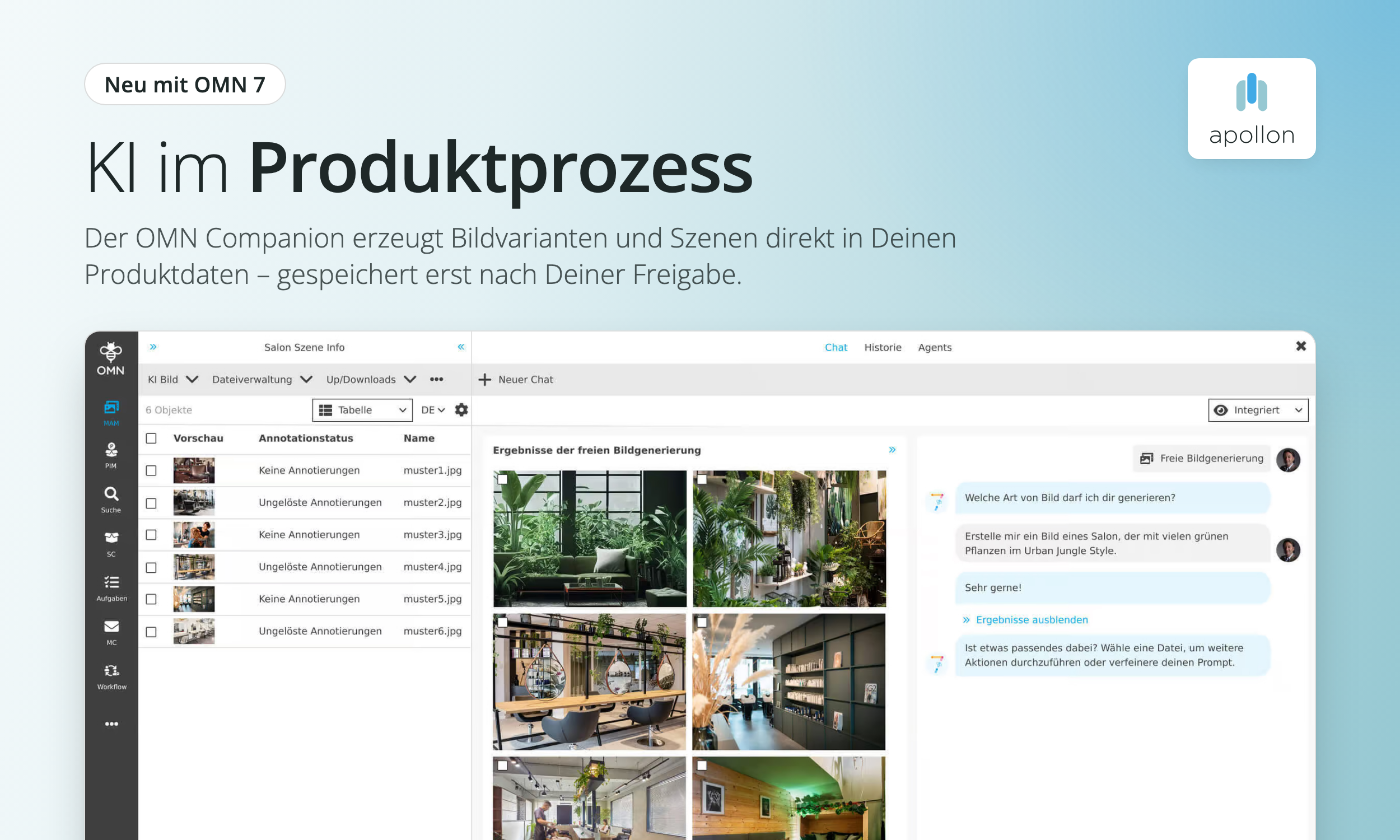Screen dimensions: 1400x840
Task: Open the DE language dropdown
Action: pos(433,410)
